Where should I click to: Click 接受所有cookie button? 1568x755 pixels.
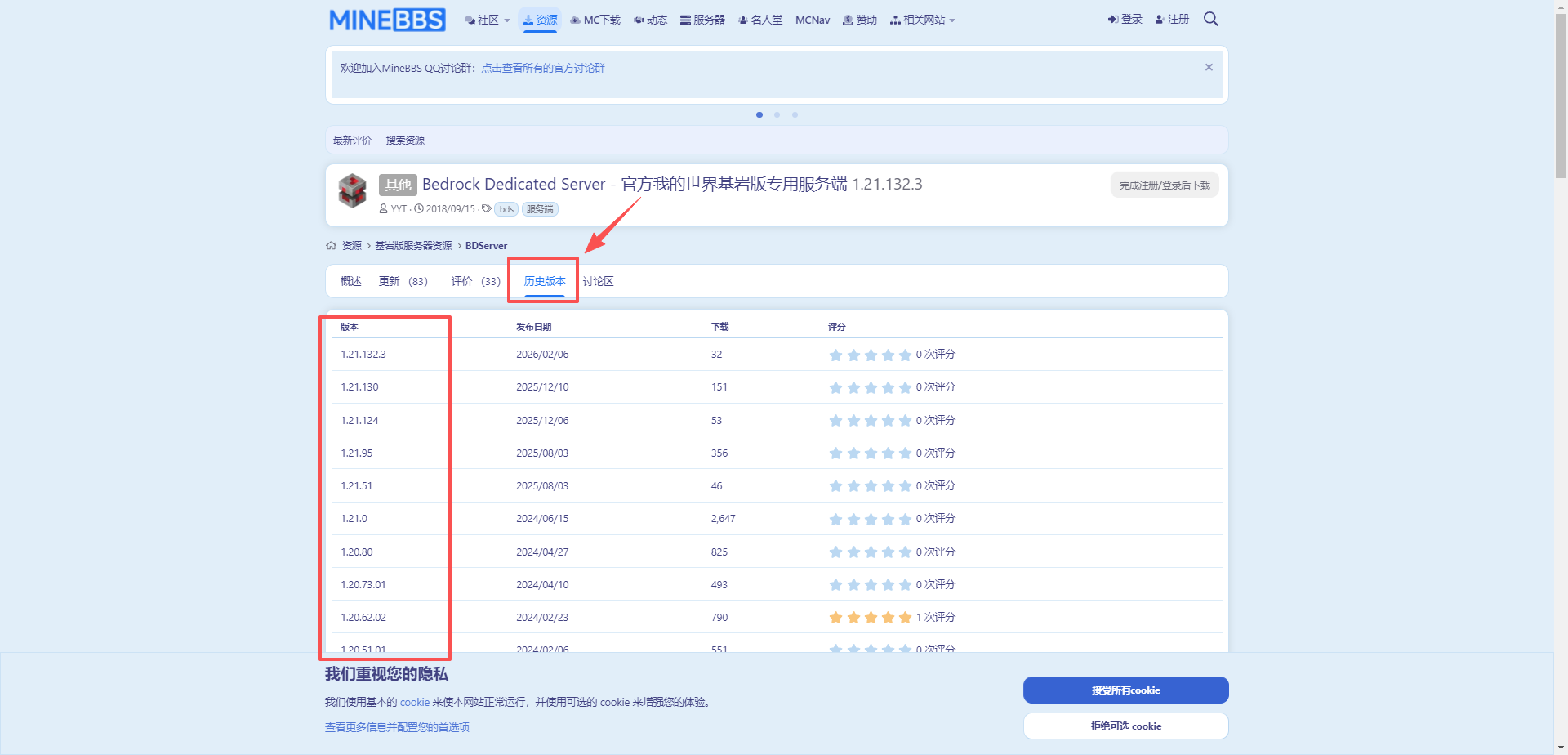tap(1125, 690)
